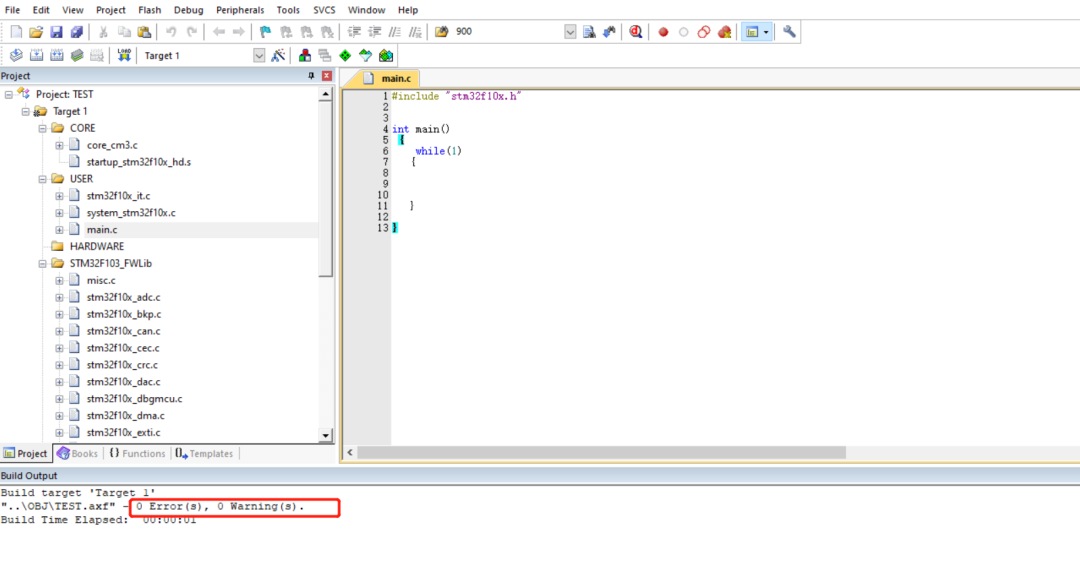Image resolution: width=1080 pixels, height=562 pixels.
Task: Open the Flash menu
Action: tap(150, 10)
